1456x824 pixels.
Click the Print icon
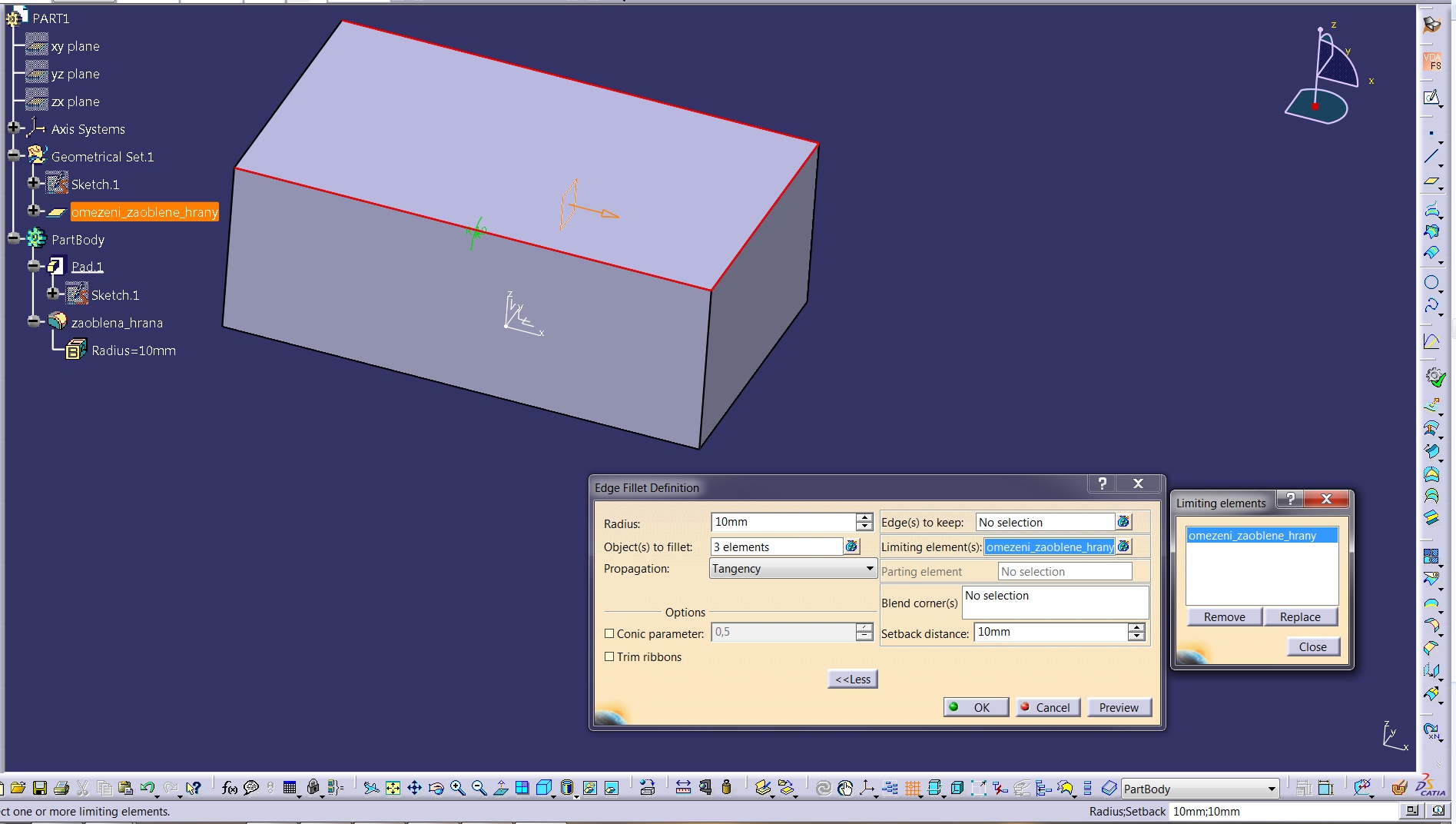[61, 788]
